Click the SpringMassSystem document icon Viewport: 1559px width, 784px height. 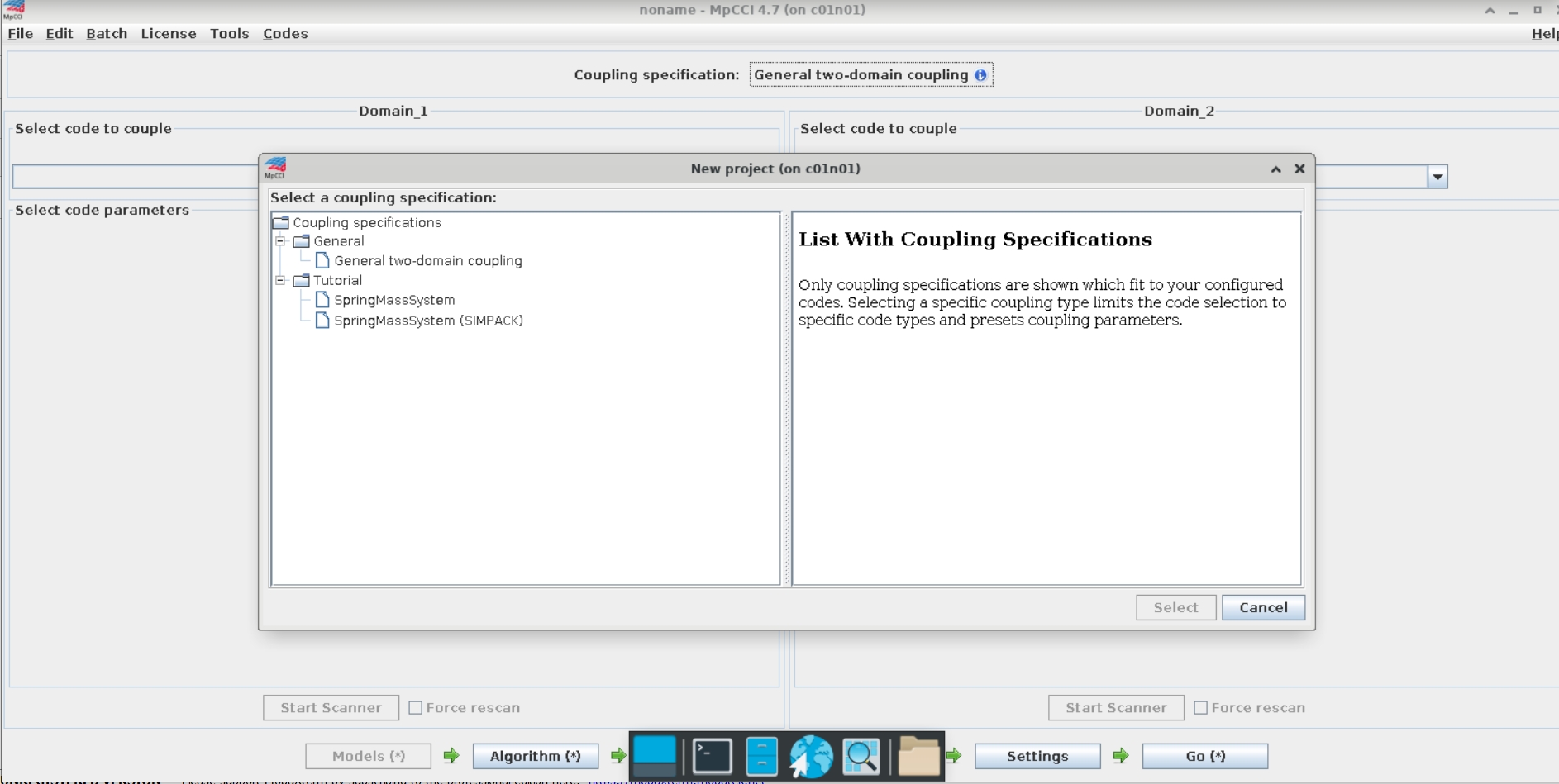pos(322,300)
